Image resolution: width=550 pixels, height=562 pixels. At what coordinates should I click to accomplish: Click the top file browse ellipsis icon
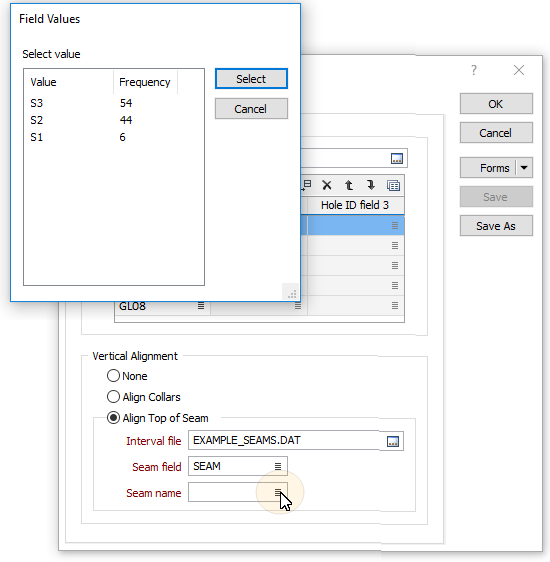point(397,158)
